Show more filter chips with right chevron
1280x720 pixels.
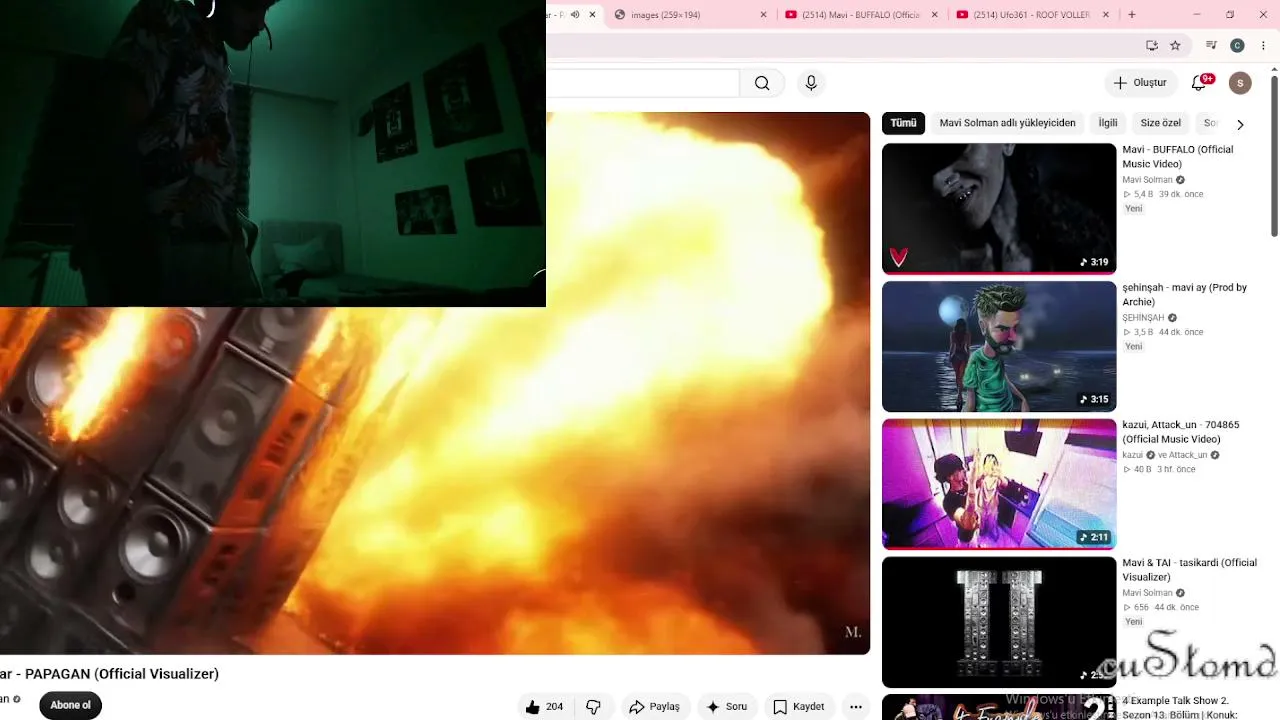point(1240,124)
